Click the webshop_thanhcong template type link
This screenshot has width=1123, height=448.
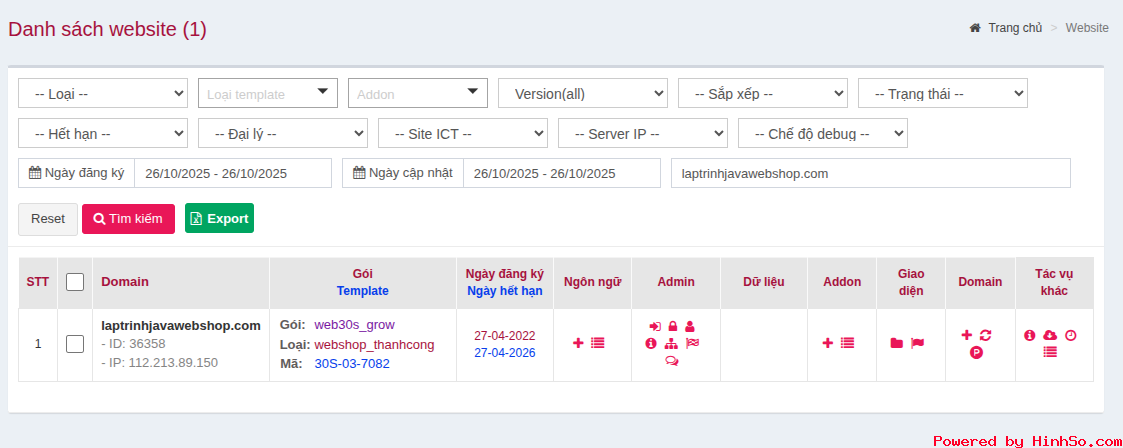click(x=375, y=344)
